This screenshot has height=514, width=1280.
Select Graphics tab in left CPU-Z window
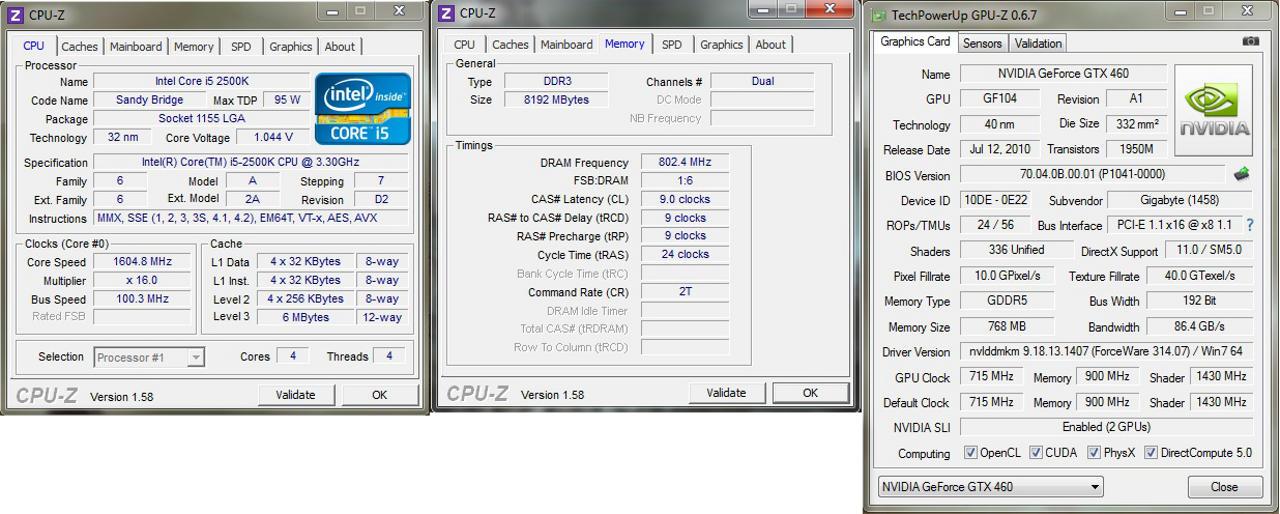click(x=291, y=46)
